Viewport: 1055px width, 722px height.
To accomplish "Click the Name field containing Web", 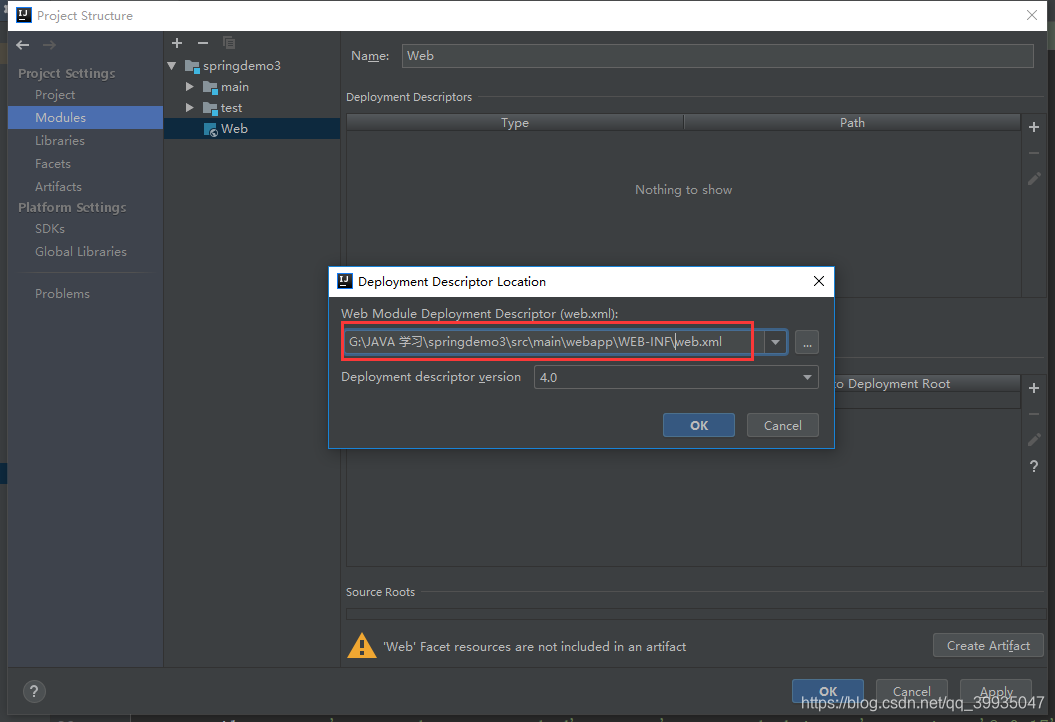I will 717,56.
